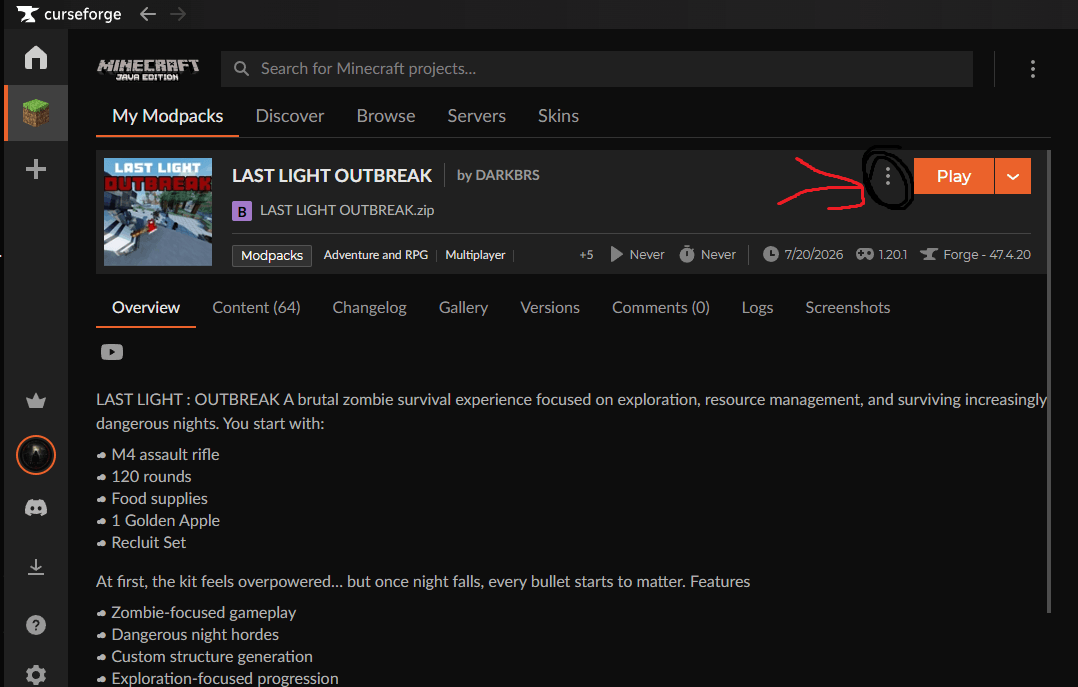
Task: Open the help question mark icon
Action: click(36, 625)
